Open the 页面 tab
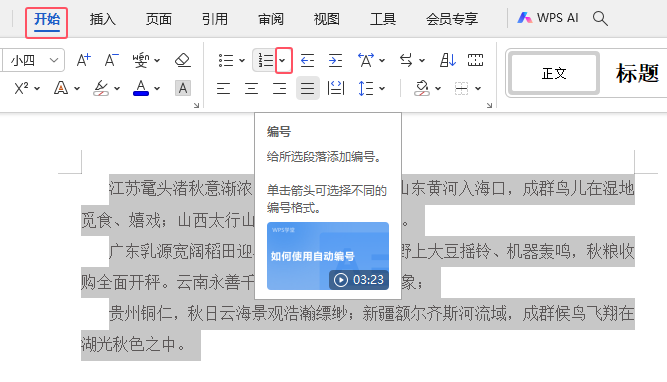 coord(159,19)
